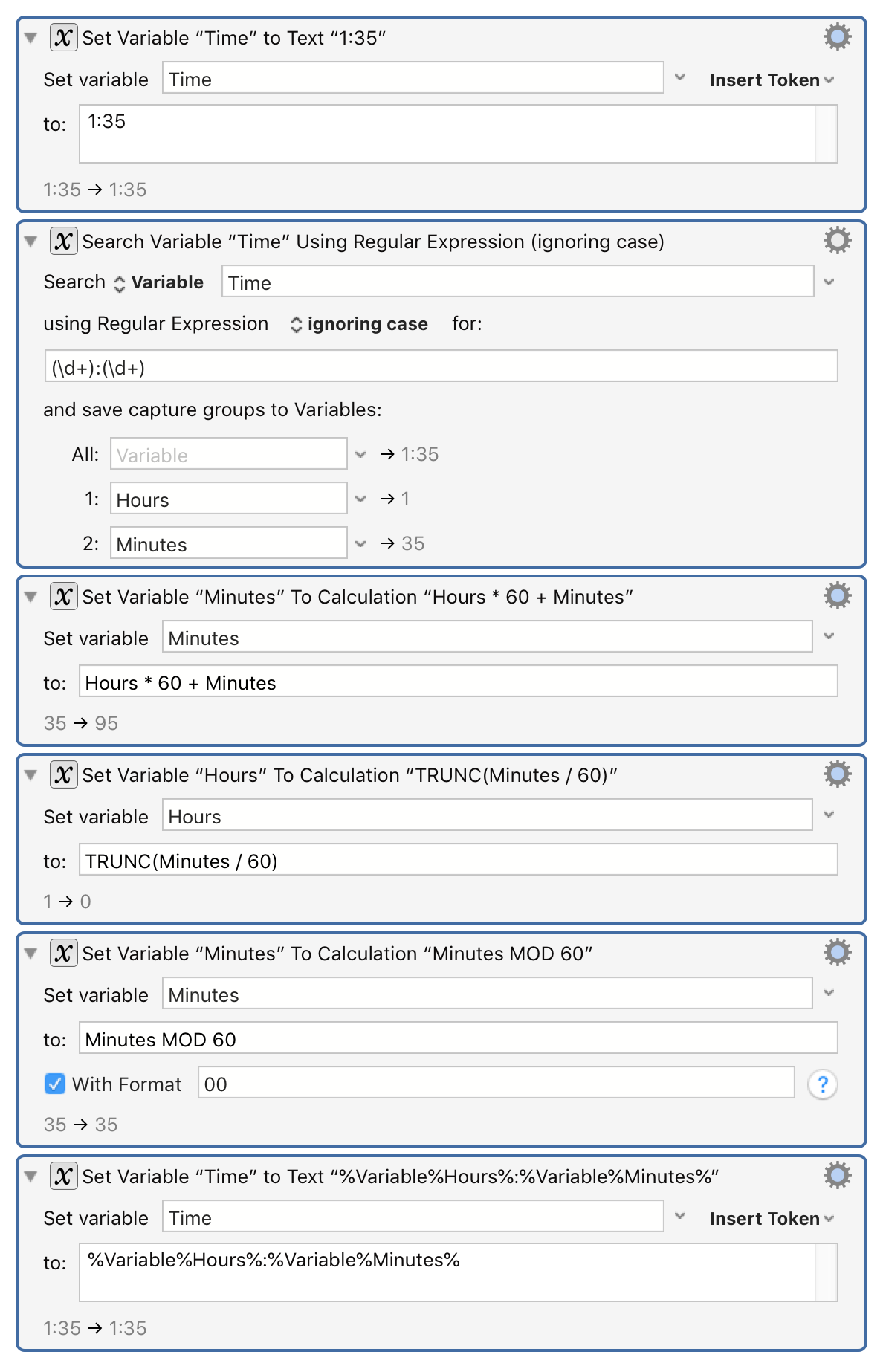The image size is (883, 1372).
Task: Change Search source type from Variable
Action: click(x=158, y=282)
